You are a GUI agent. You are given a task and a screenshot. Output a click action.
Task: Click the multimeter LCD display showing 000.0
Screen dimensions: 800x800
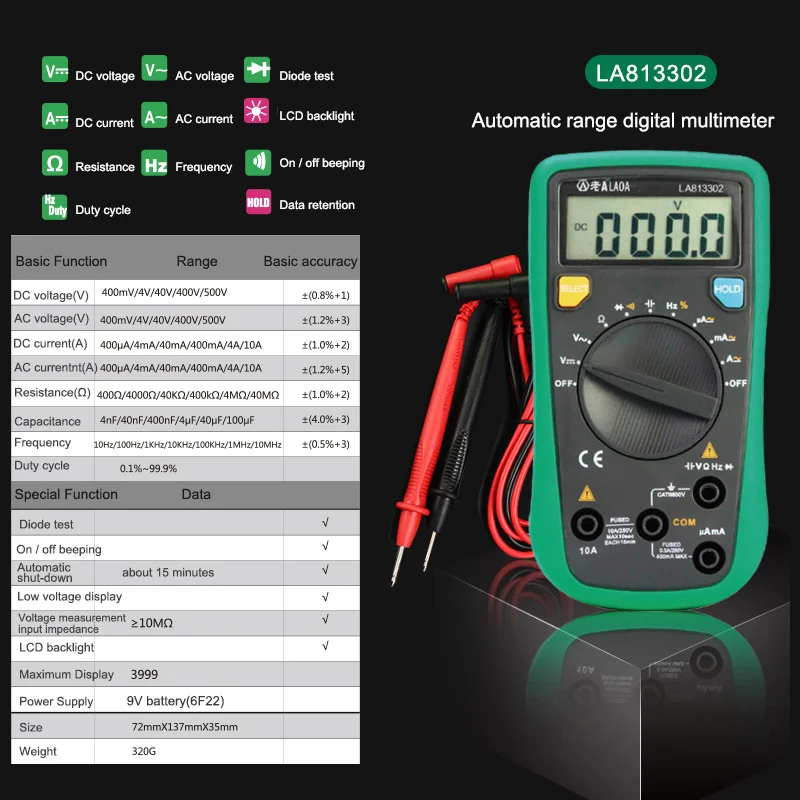tap(649, 229)
